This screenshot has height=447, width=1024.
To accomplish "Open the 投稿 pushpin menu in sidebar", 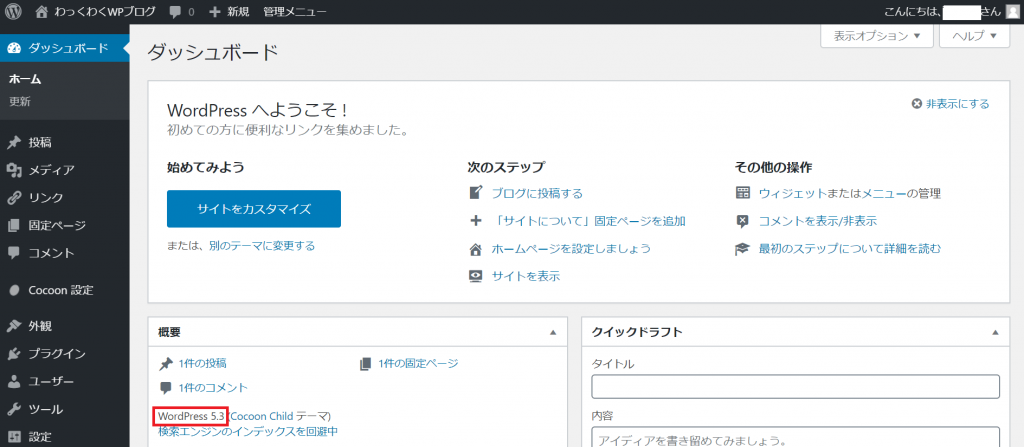I will click(40, 142).
